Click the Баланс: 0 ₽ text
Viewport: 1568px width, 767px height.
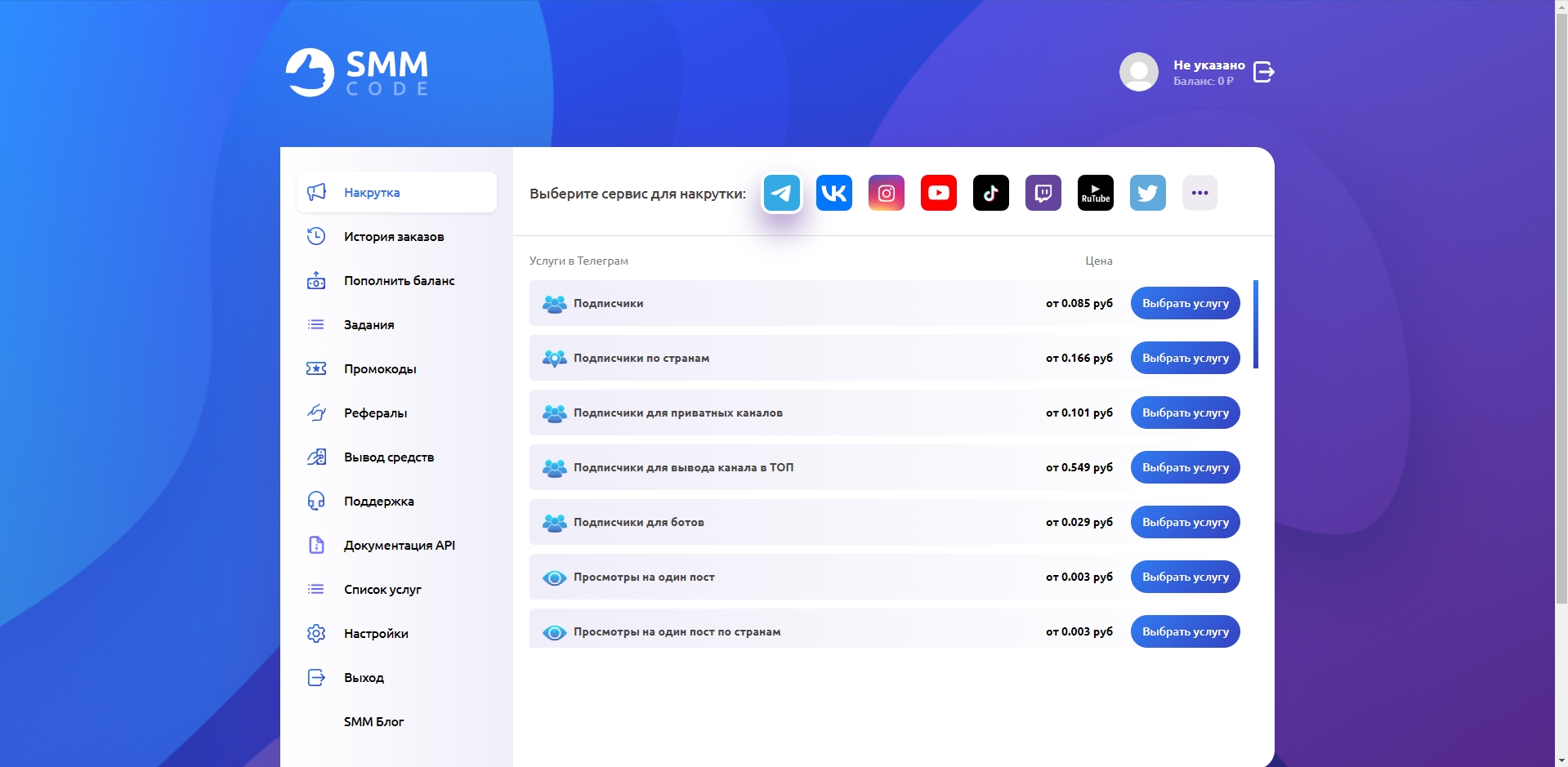point(1204,81)
